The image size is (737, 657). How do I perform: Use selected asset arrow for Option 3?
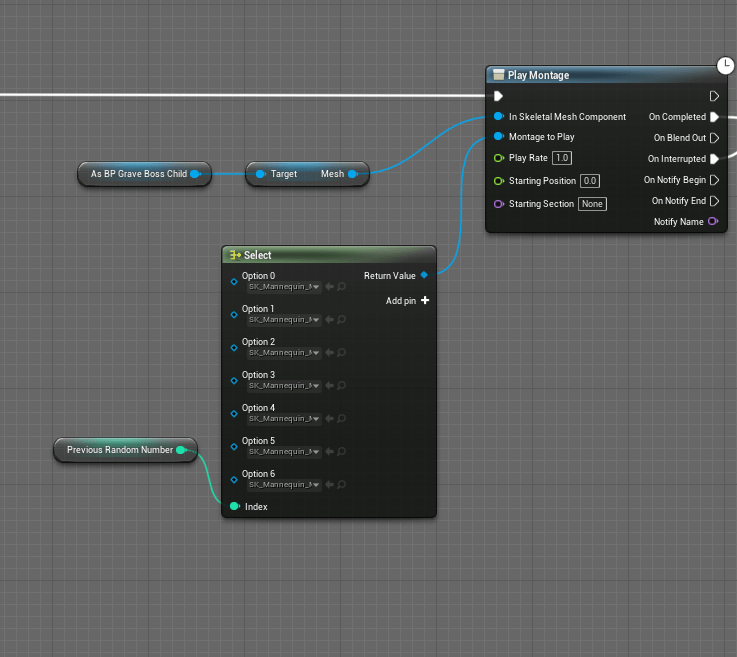329,386
